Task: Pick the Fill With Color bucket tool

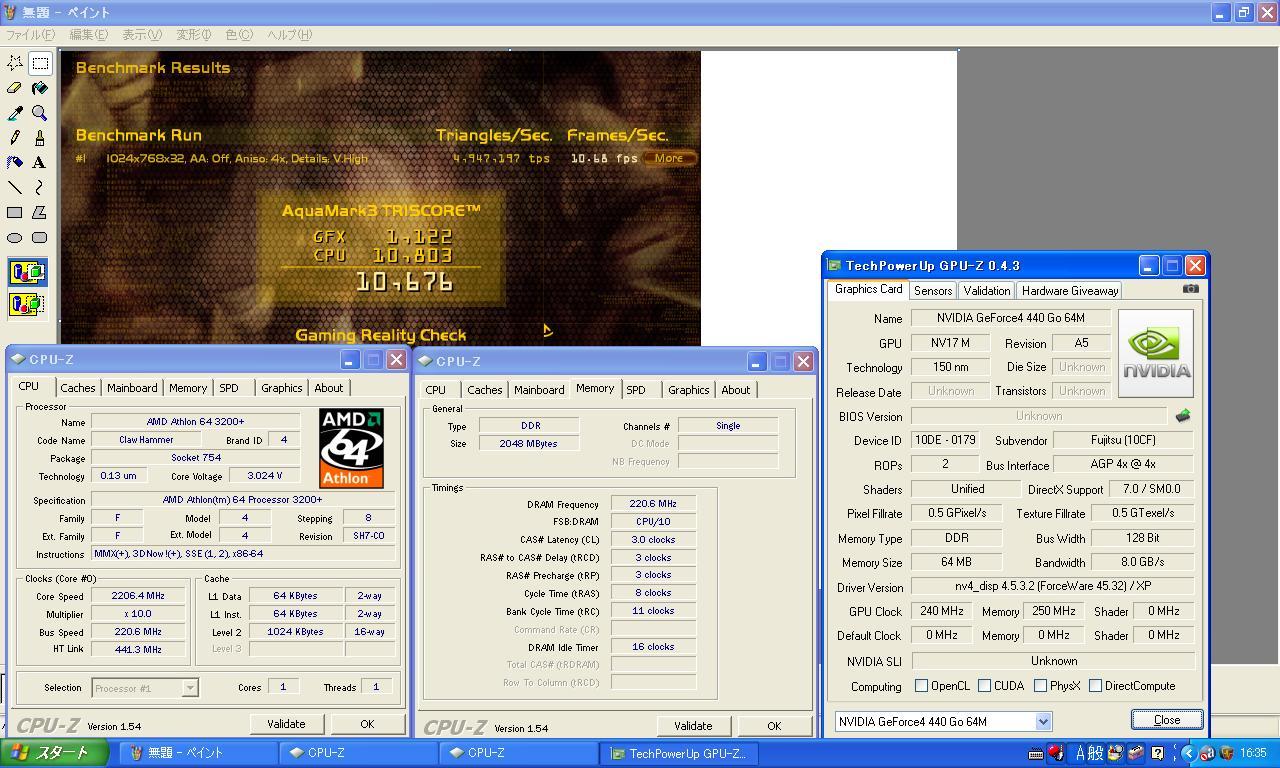Action: tap(40, 88)
